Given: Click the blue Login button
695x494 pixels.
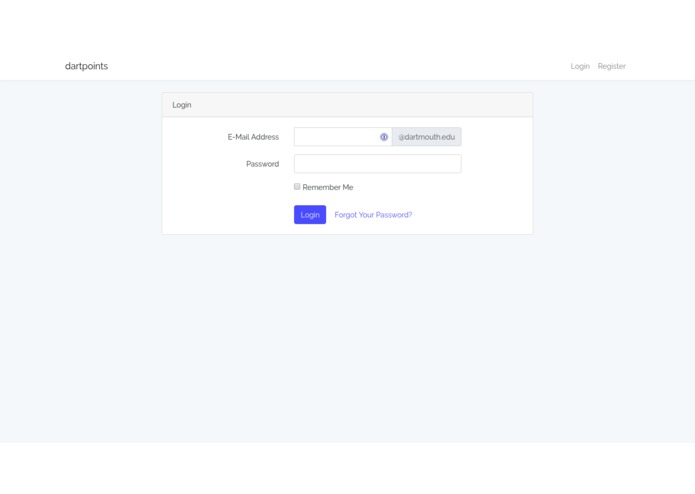Looking at the screenshot, I should 310,214.
